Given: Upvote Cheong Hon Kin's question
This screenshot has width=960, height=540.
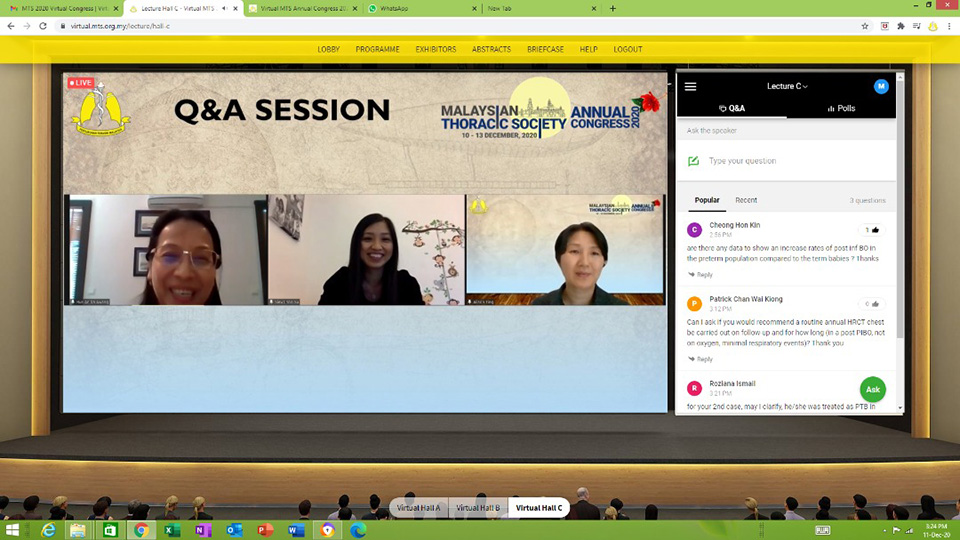Looking at the screenshot, I should [x=871, y=230].
